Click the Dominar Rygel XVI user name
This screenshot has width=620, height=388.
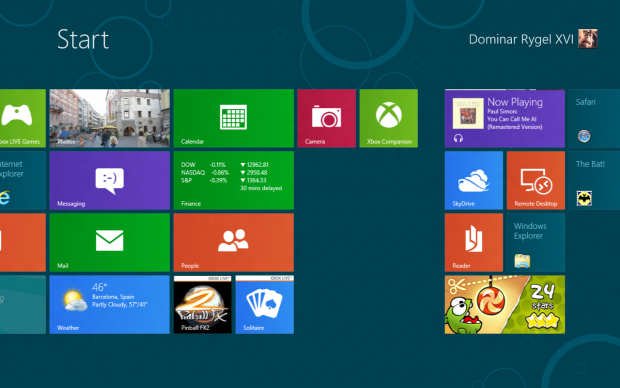[521, 39]
